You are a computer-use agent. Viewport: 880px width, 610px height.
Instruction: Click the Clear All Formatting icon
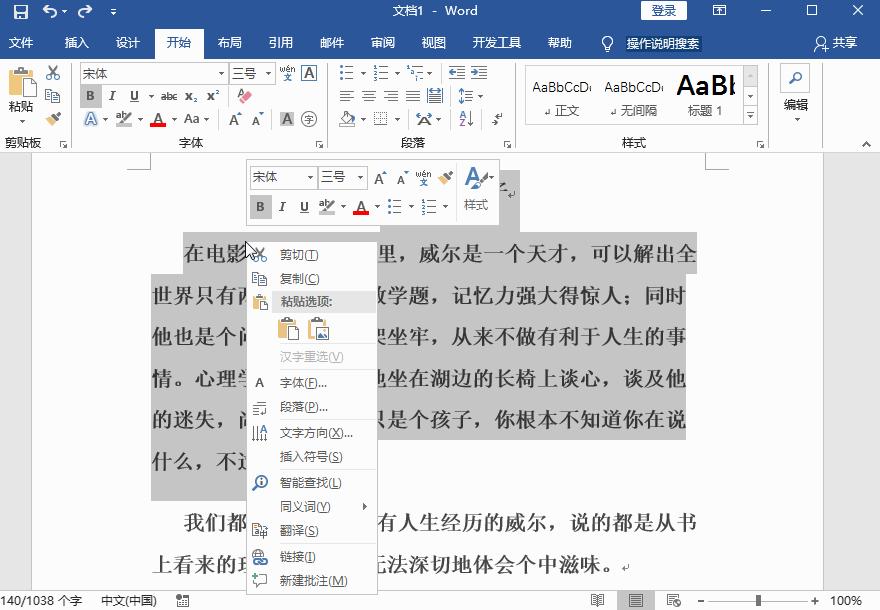click(244, 95)
